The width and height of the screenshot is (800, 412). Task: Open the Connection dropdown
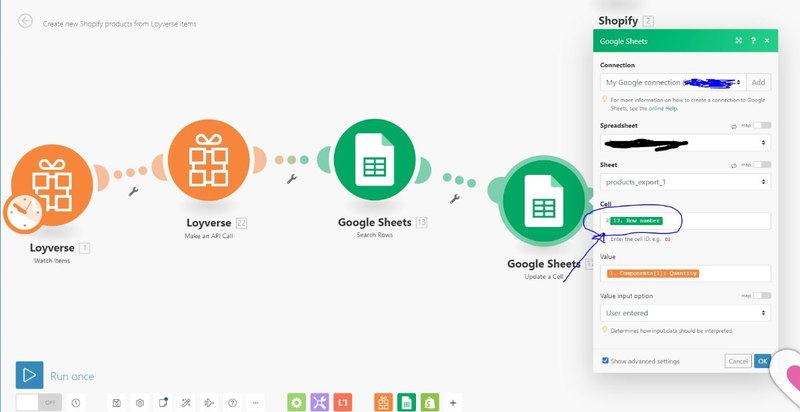(674, 83)
